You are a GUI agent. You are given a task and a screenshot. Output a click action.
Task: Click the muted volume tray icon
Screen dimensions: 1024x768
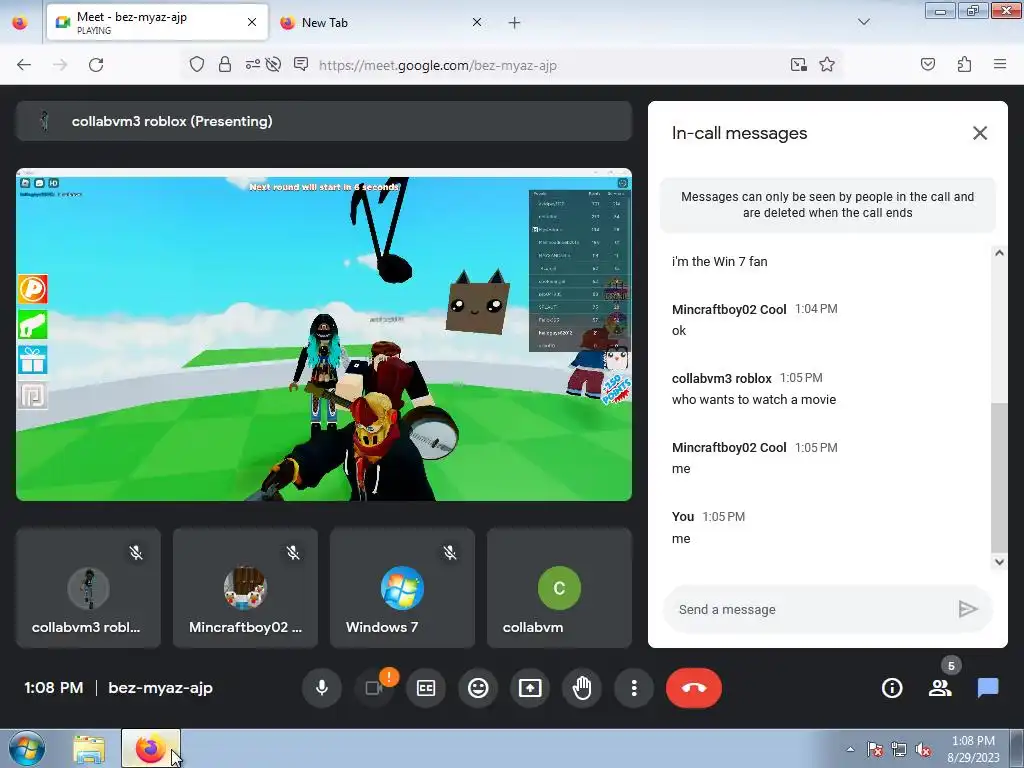[x=923, y=749]
